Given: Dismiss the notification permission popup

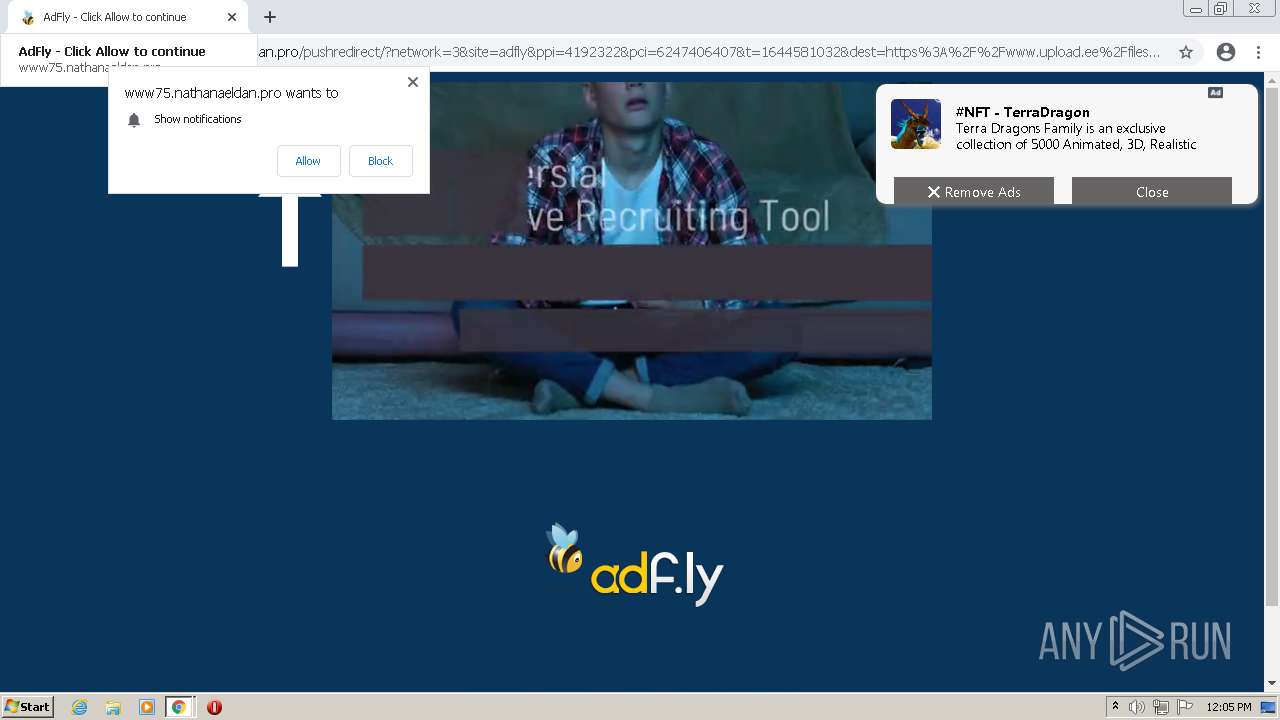Looking at the screenshot, I should click(x=412, y=82).
